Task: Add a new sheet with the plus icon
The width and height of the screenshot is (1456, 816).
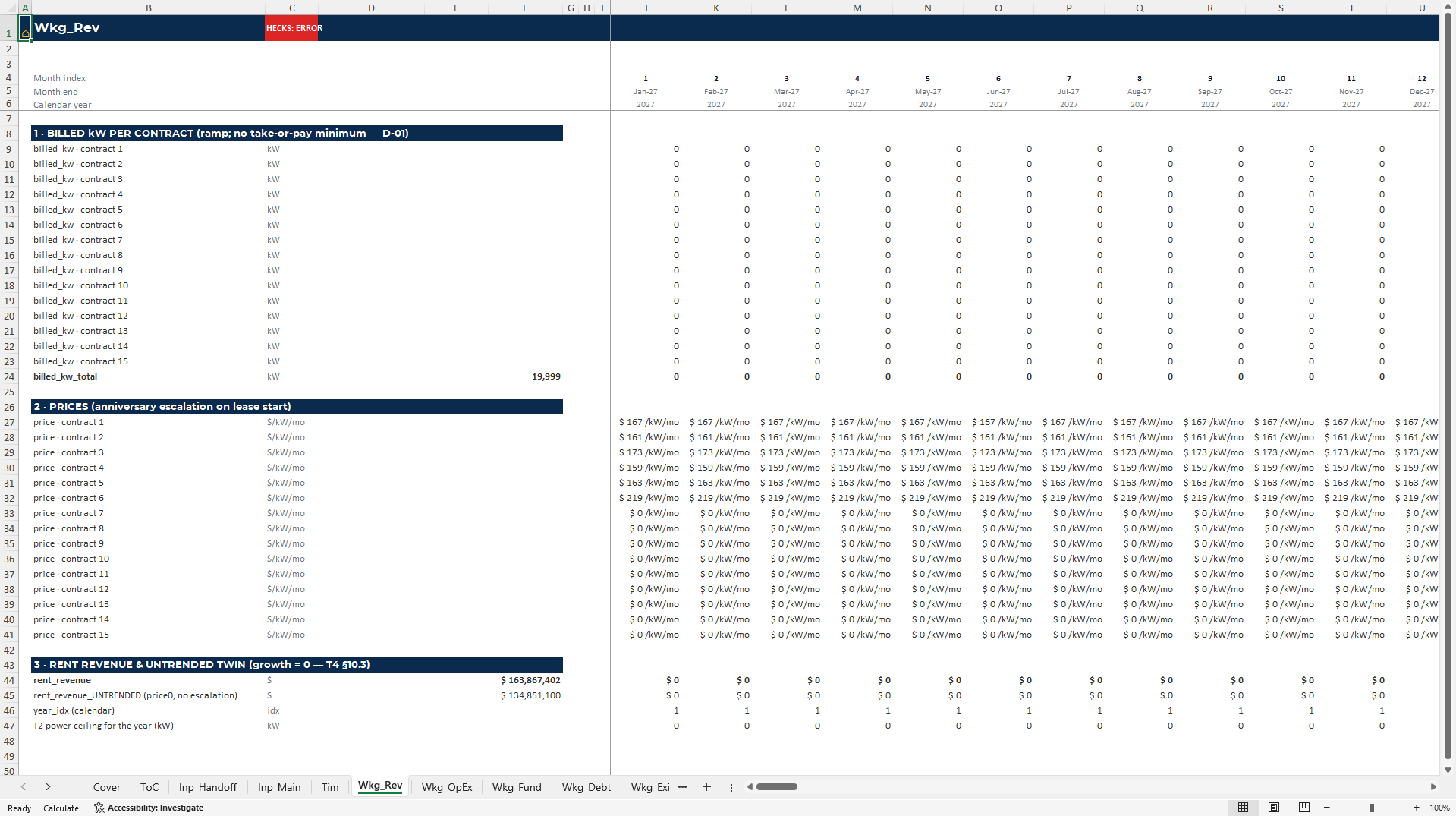Action: point(706,787)
